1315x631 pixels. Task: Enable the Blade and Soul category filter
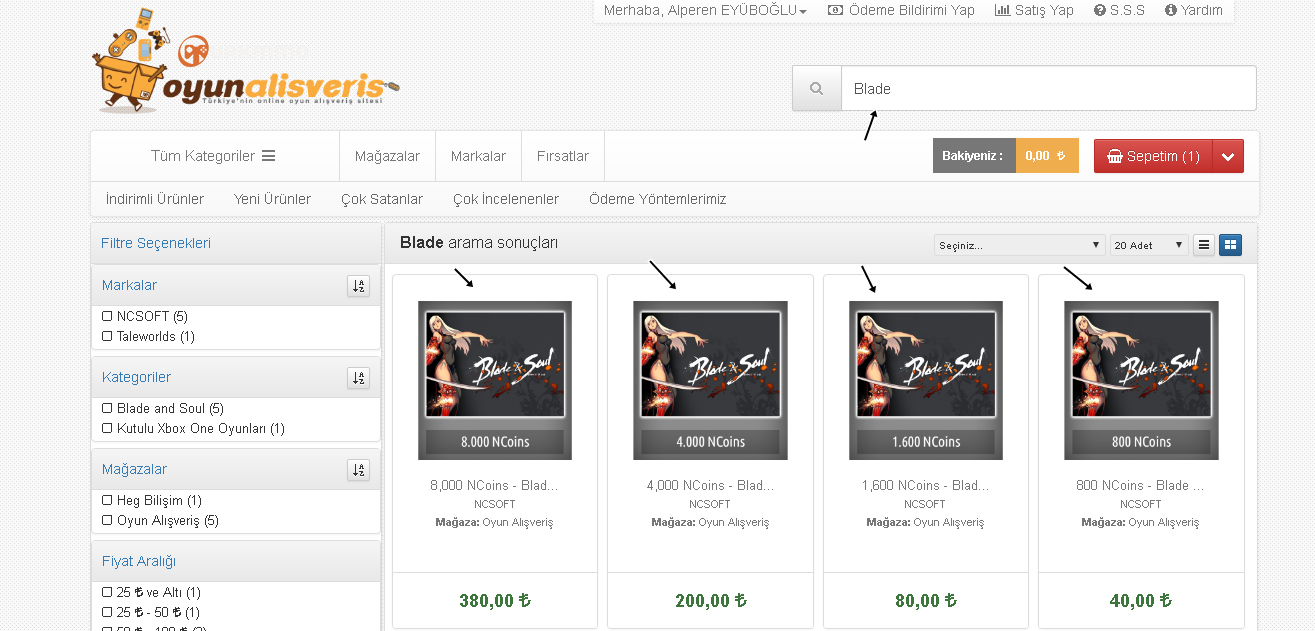[x=107, y=408]
